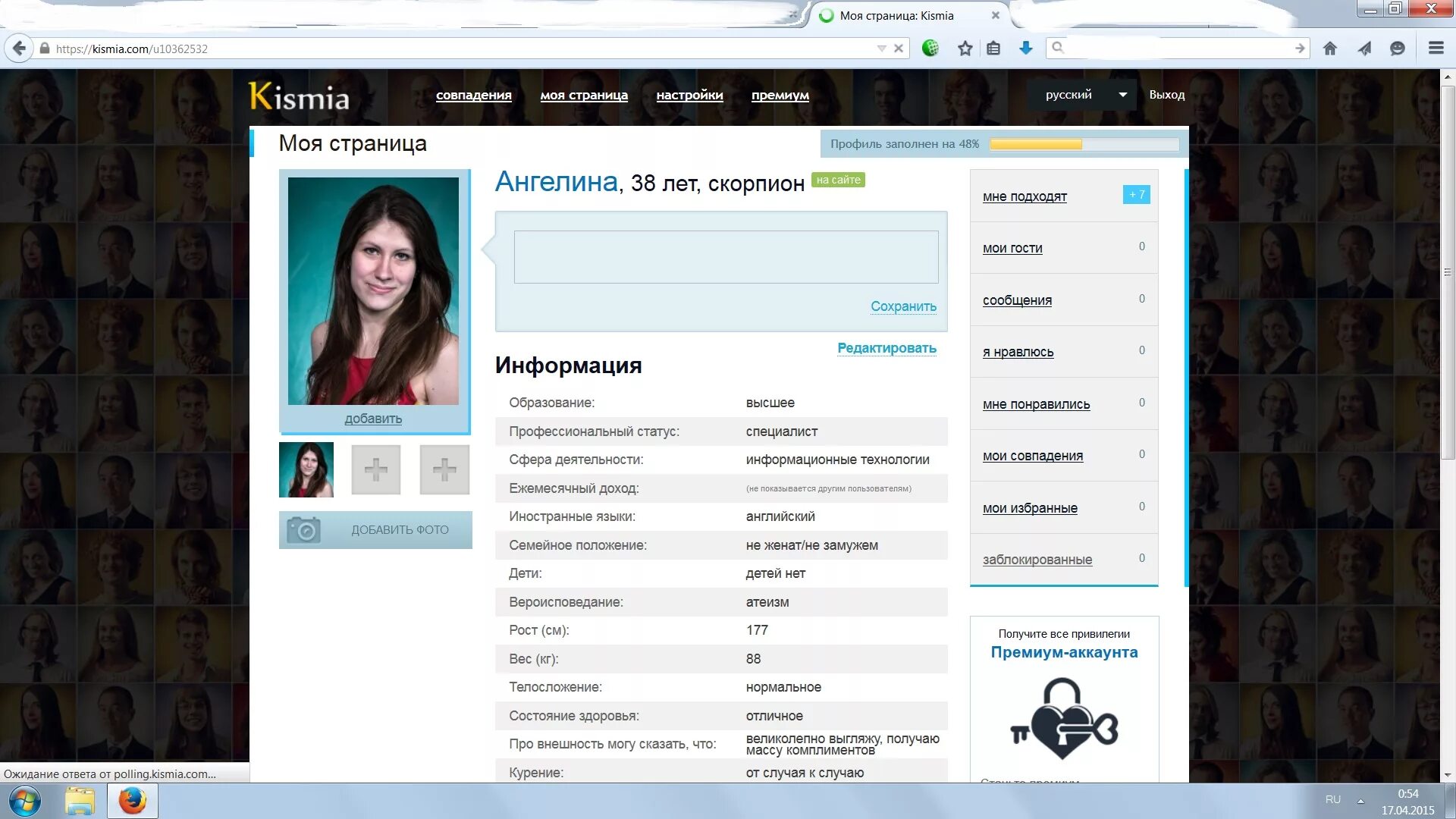The width and height of the screenshot is (1456, 819).
Task: Click the Kismia logo
Action: (x=300, y=96)
